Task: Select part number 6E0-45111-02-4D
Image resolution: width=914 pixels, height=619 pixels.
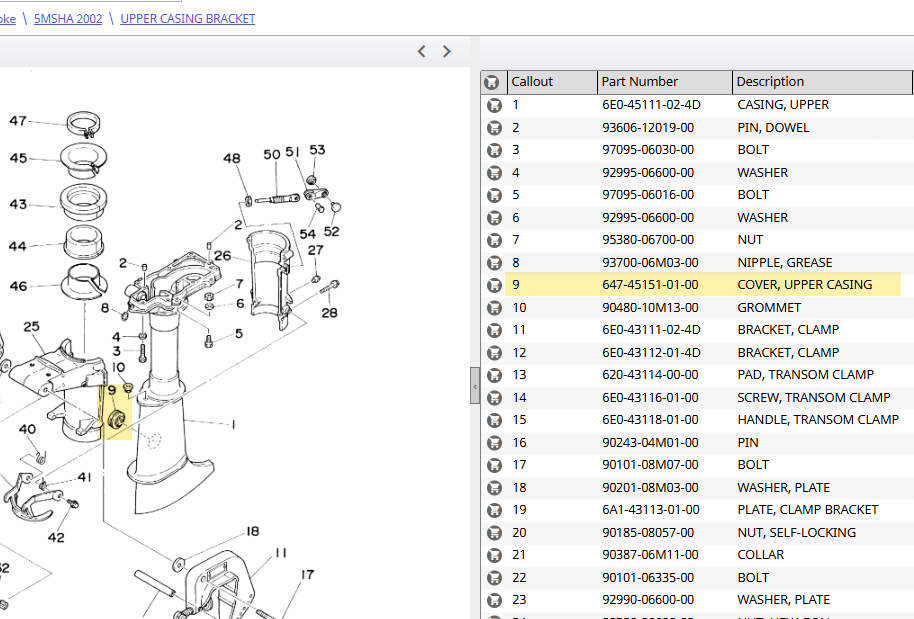Action: point(651,105)
